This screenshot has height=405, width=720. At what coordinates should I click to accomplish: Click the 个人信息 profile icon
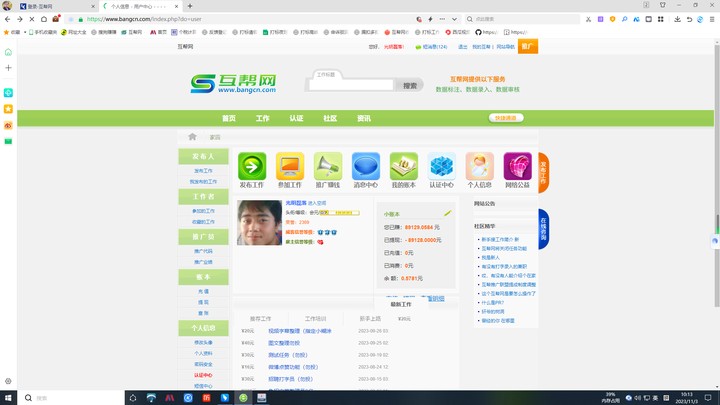(x=480, y=166)
